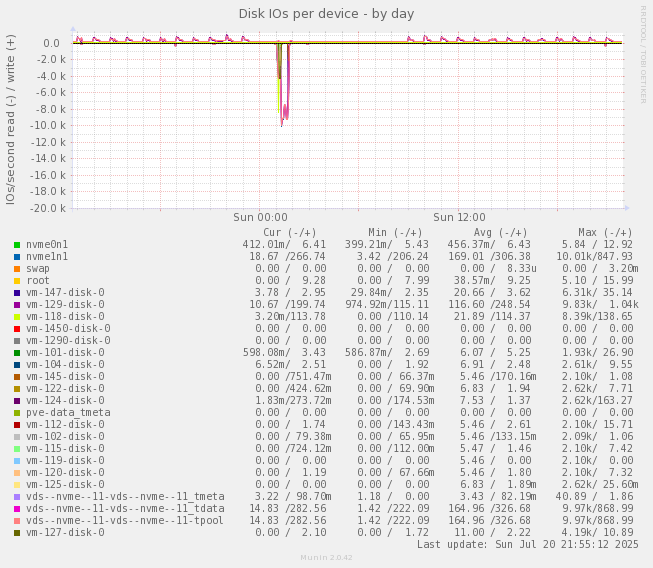Click the 'Munin 2.0.42' footer text
This screenshot has width=653, height=568.
pyautogui.click(x=326, y=558)
